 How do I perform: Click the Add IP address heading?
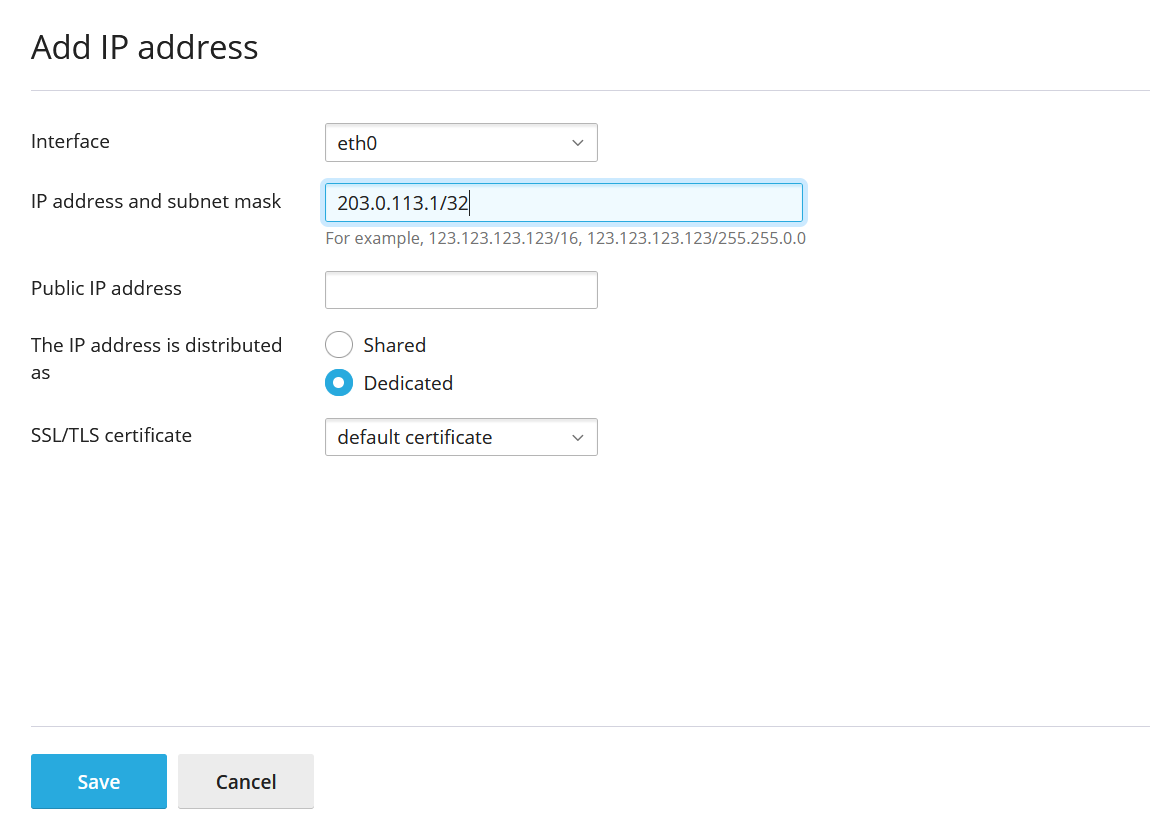click(x=144, y=46)
